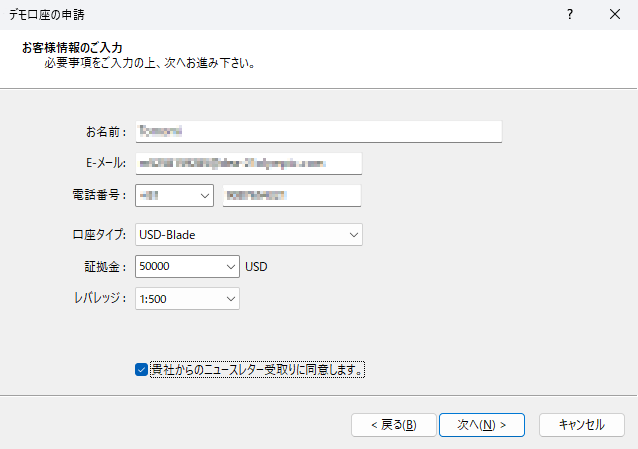Close the デモ口座の申請 dialog
Screen dimensions: 638x449
615,14
